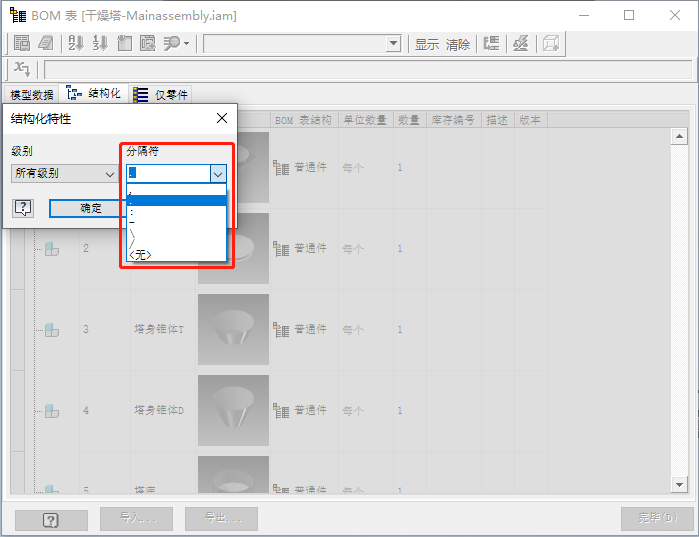
Task: Close the 结构化特性 dialog
Action: pos(222,118)
